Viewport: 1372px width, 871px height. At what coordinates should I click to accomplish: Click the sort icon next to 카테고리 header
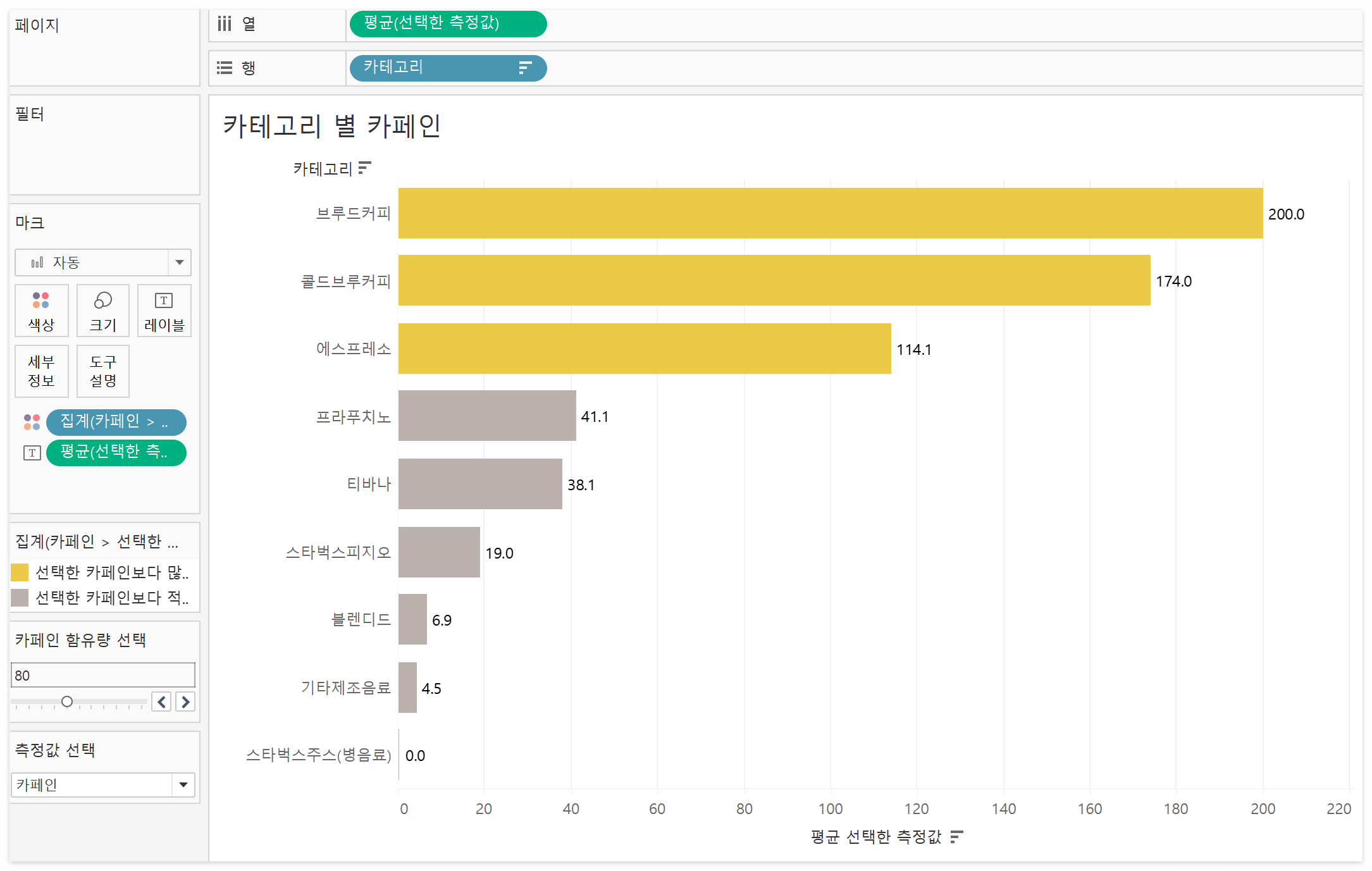coord(364,168)
